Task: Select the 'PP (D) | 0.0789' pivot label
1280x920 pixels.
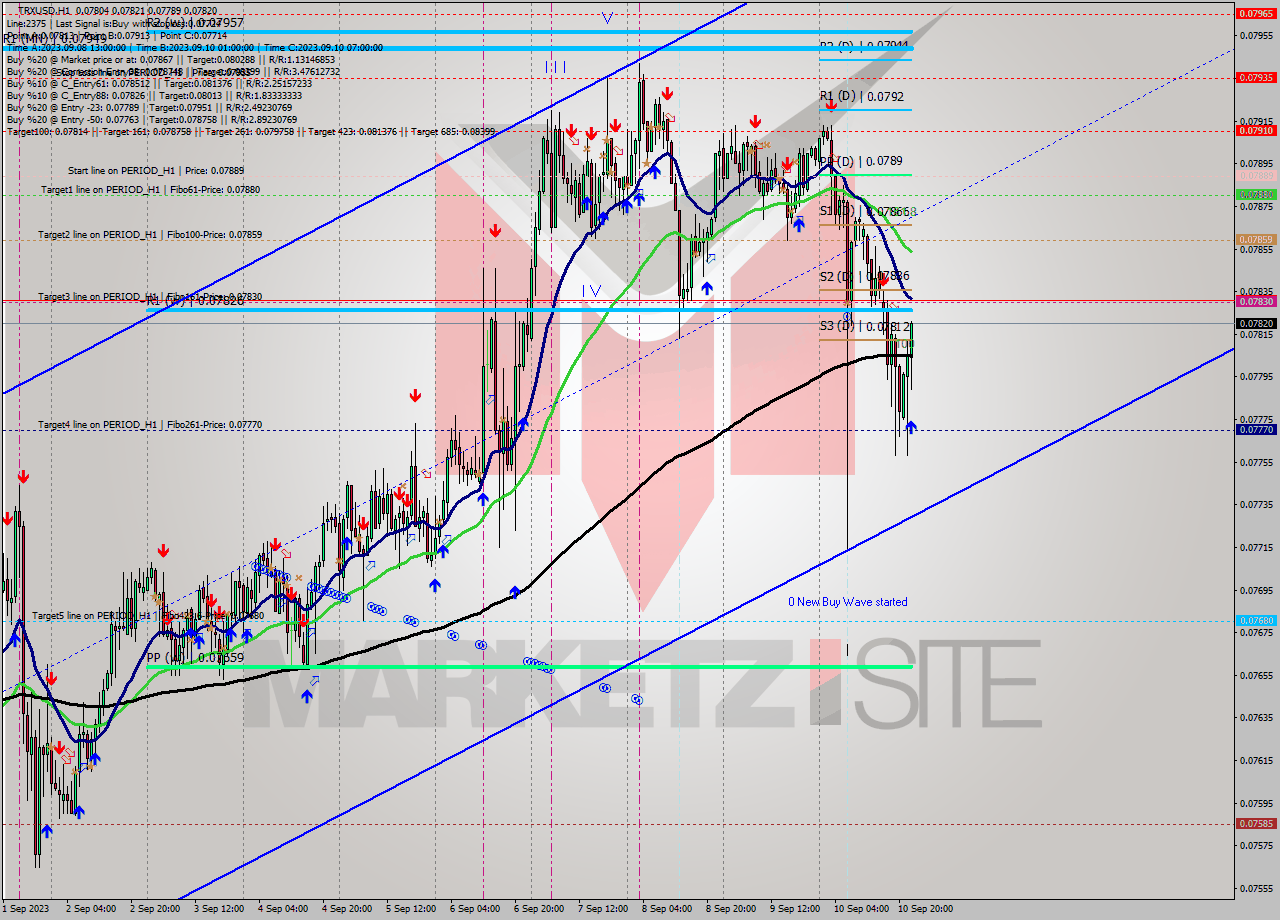Action: [861, 161]
